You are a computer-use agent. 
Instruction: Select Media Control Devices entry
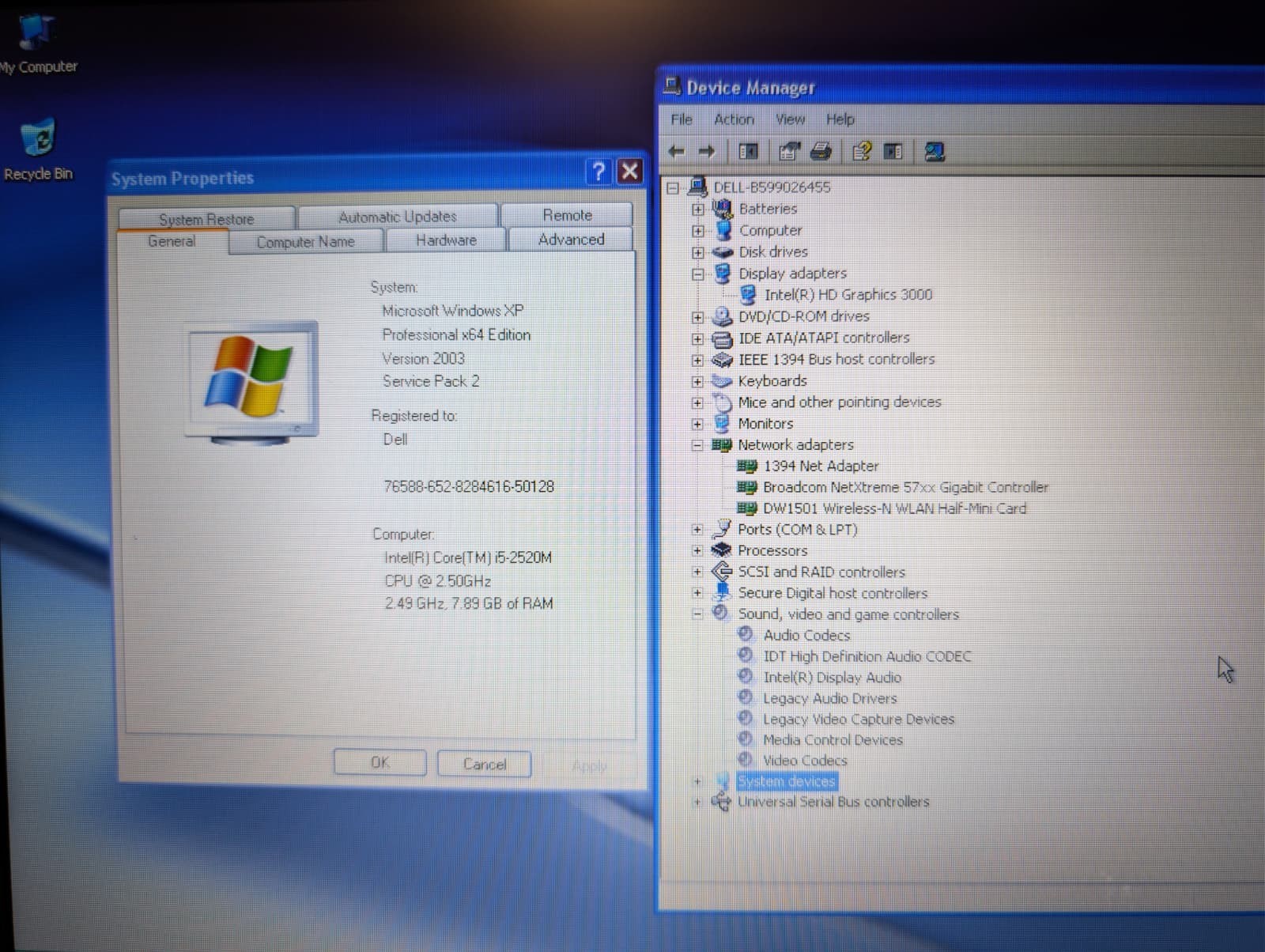pyautogui.click(x=833, y=740)
